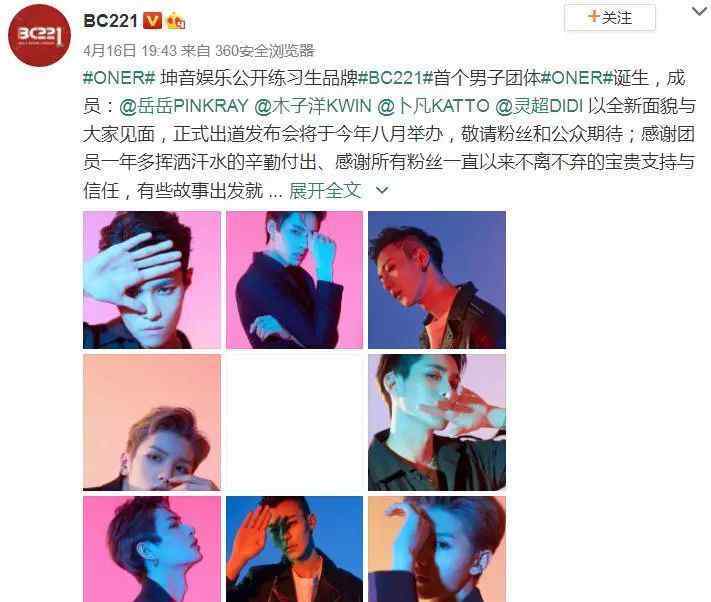This screenshot has height=602, width=711.
Task: Open the post options chevron at top right
Action: coord(700,11)
